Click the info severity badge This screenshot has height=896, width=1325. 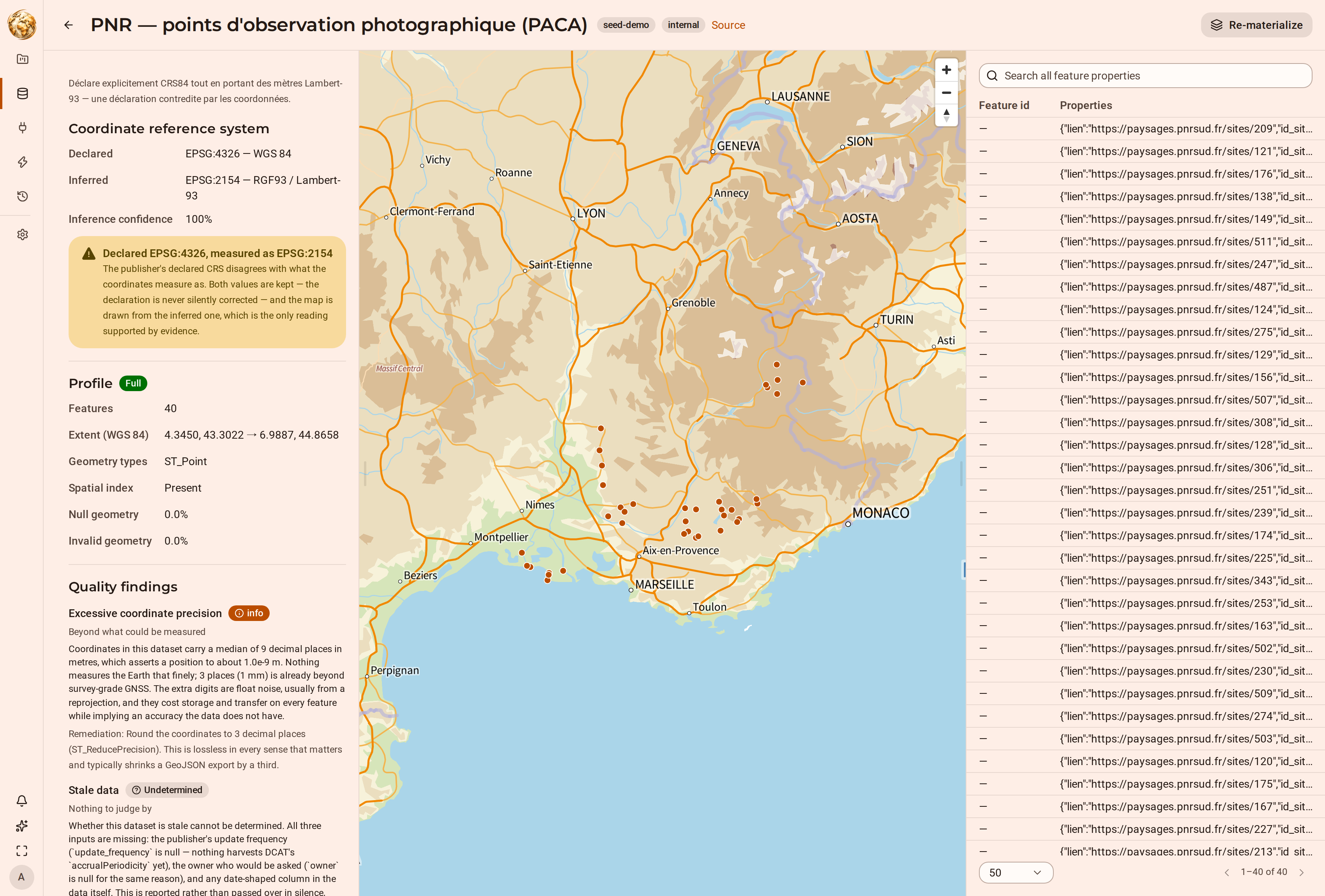click(249, 613)
